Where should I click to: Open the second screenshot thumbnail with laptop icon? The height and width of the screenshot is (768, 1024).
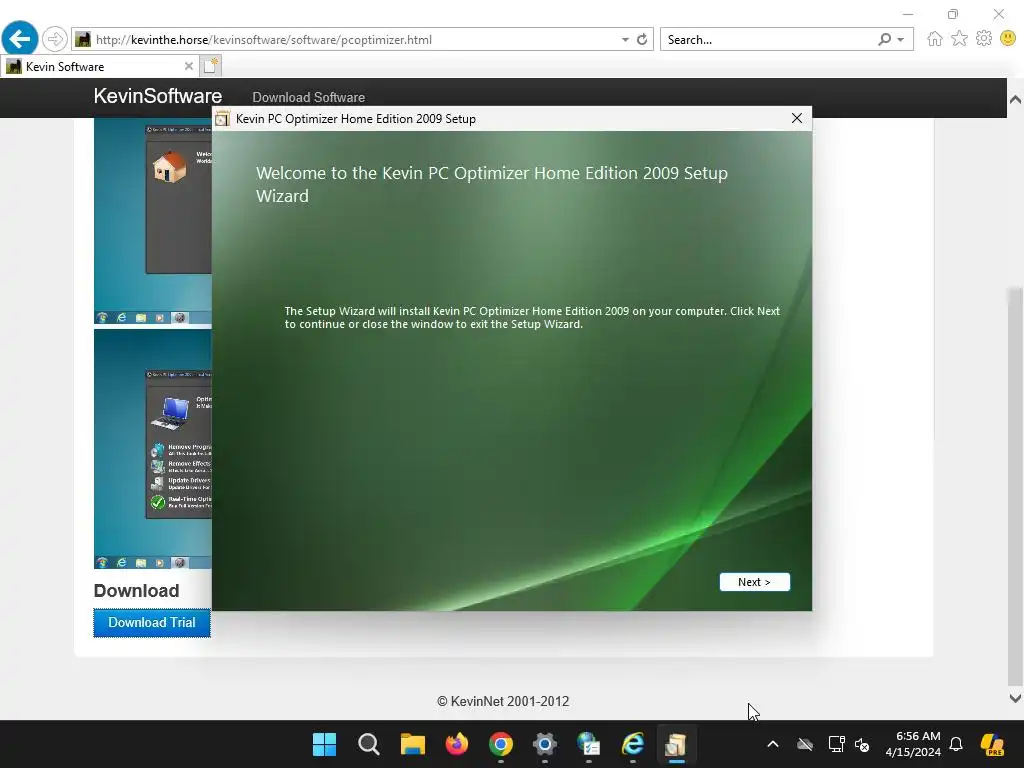pyautogui.click(x=153, y=449)
